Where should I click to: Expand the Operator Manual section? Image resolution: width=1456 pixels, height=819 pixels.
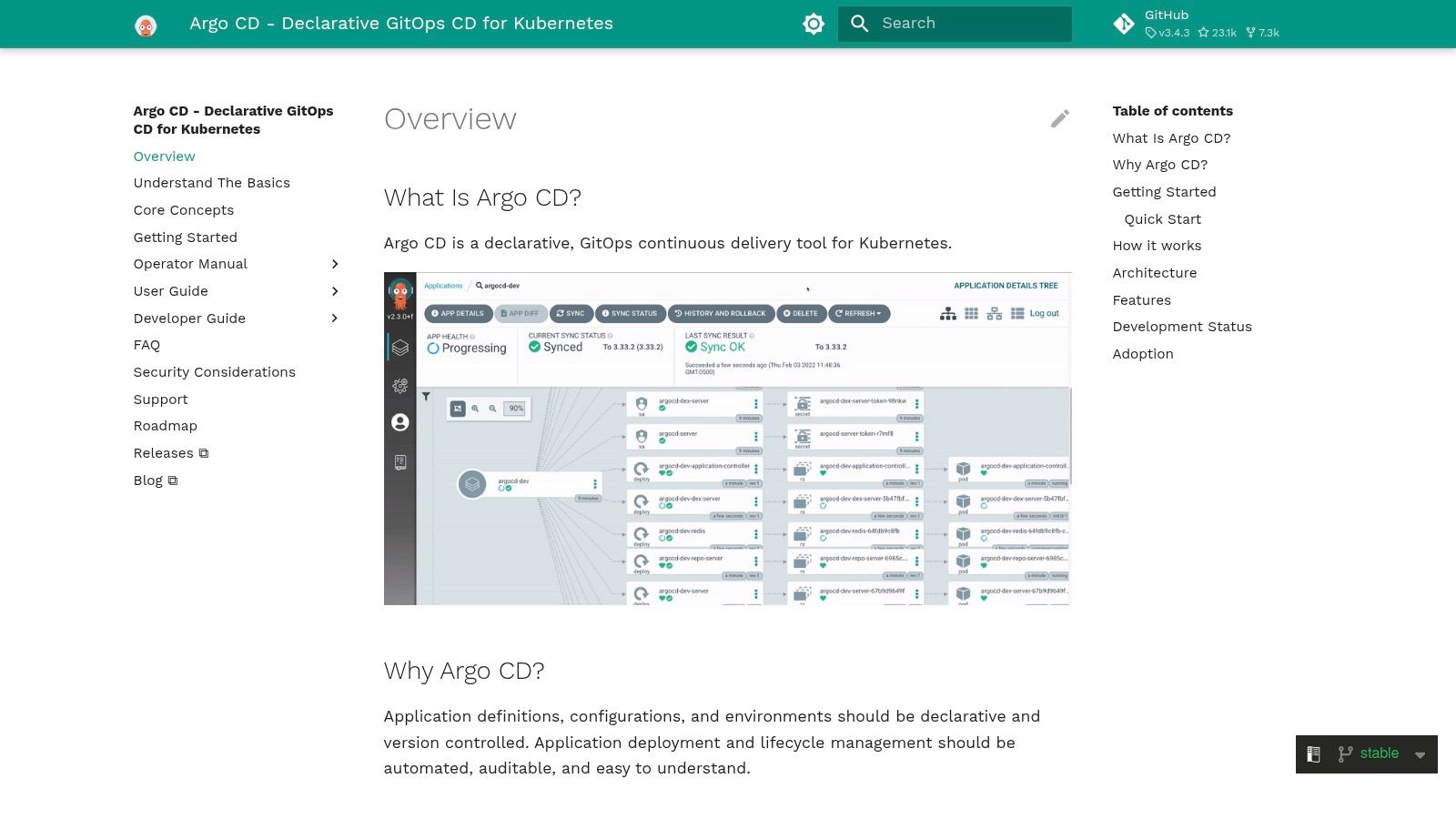pyautogui.click(x=335, y=264)
